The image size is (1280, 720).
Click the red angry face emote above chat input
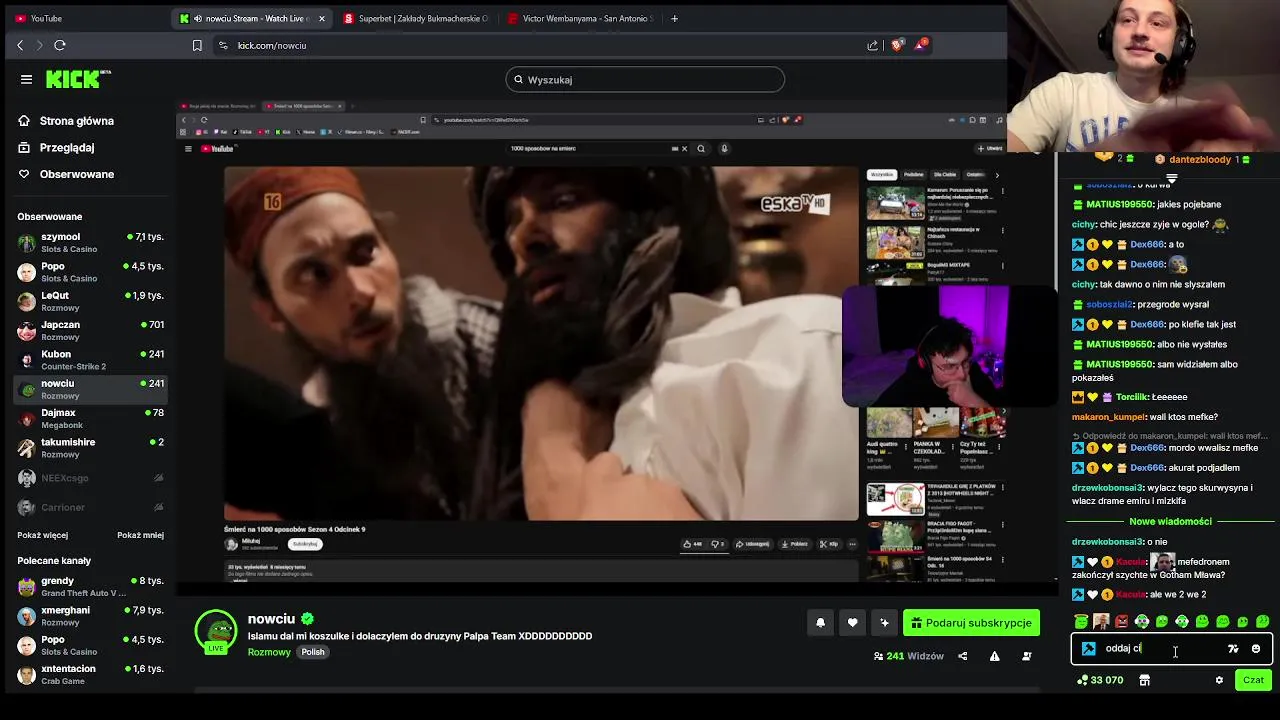click(x=1121, y=622)
